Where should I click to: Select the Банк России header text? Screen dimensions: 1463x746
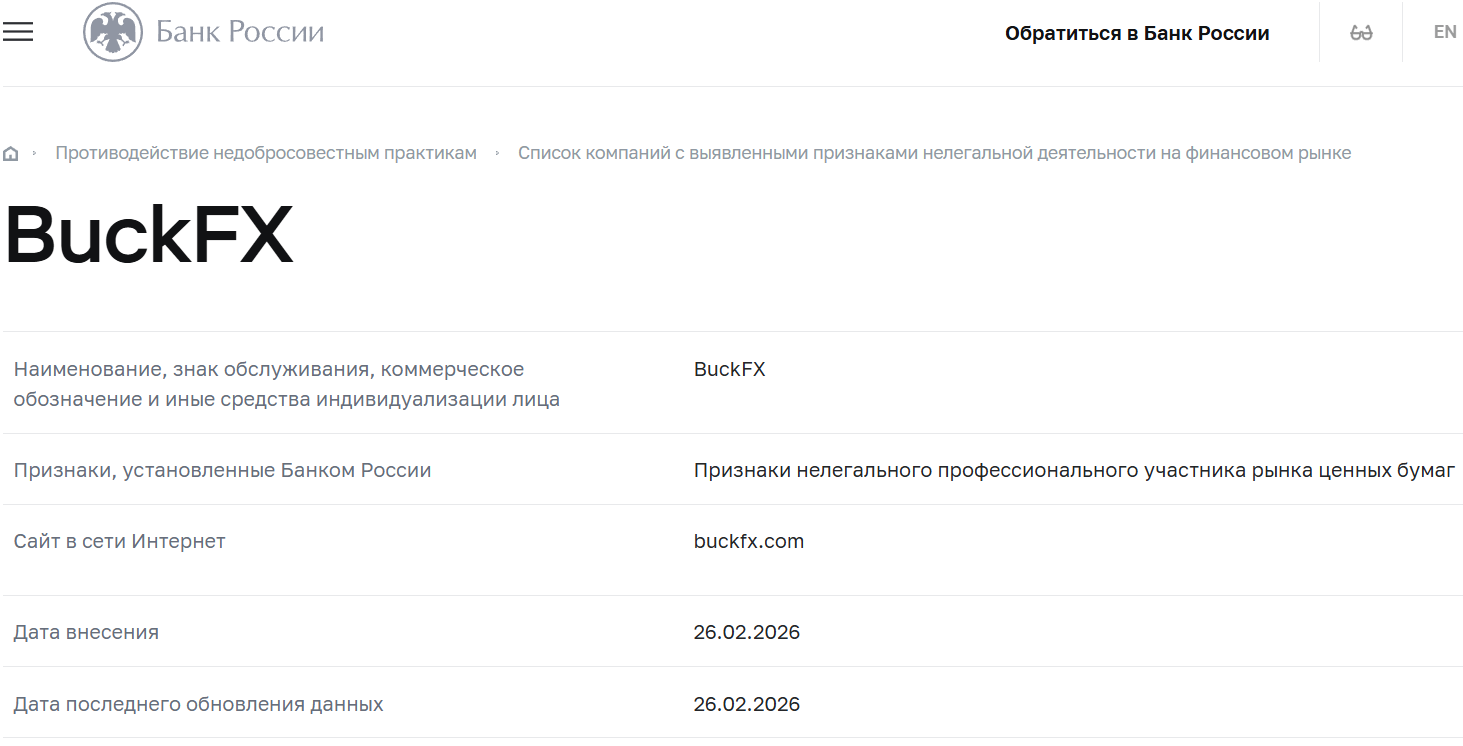coord(239,31)
